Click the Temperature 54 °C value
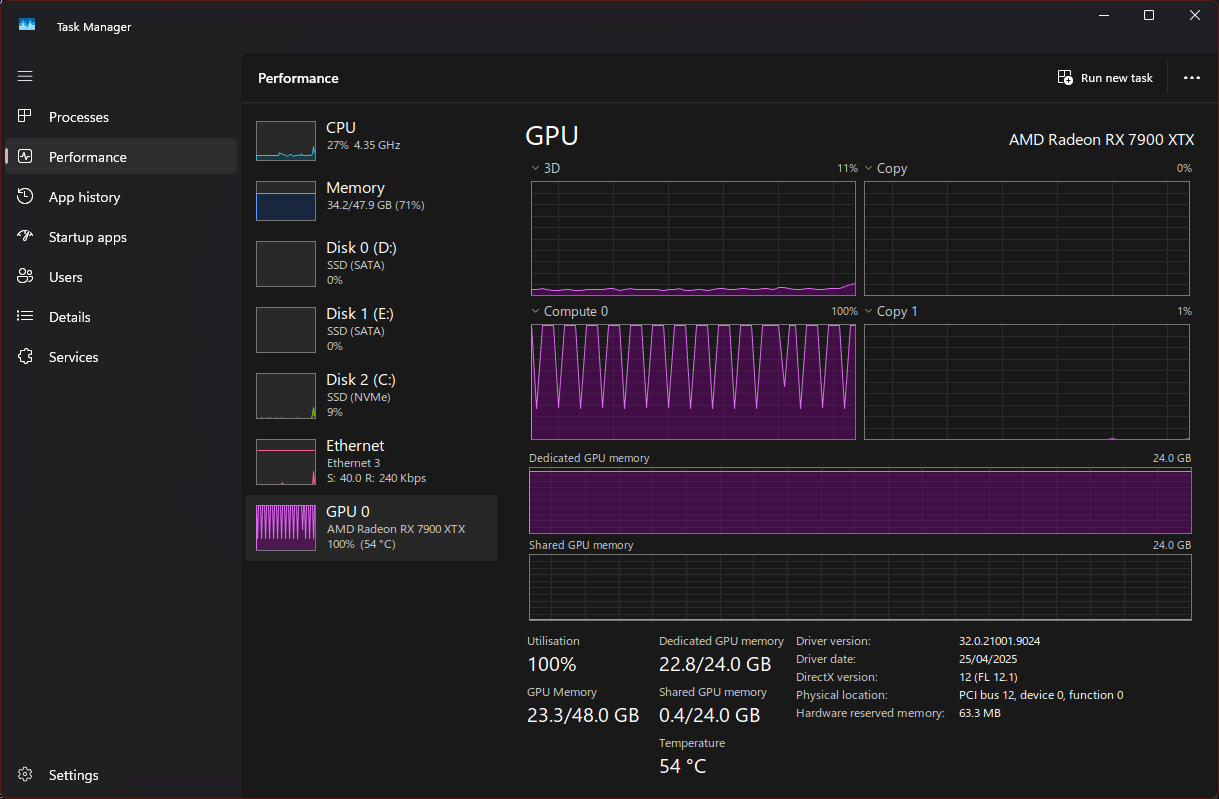The width and height of the screenshot is (1219, 799). click(683, 766)
